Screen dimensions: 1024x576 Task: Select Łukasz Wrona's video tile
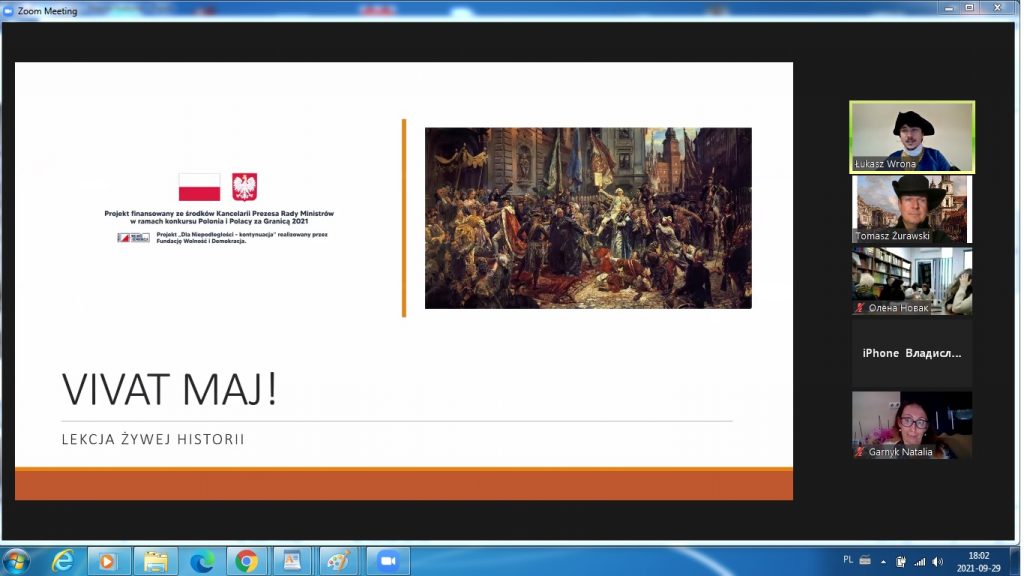911,136
